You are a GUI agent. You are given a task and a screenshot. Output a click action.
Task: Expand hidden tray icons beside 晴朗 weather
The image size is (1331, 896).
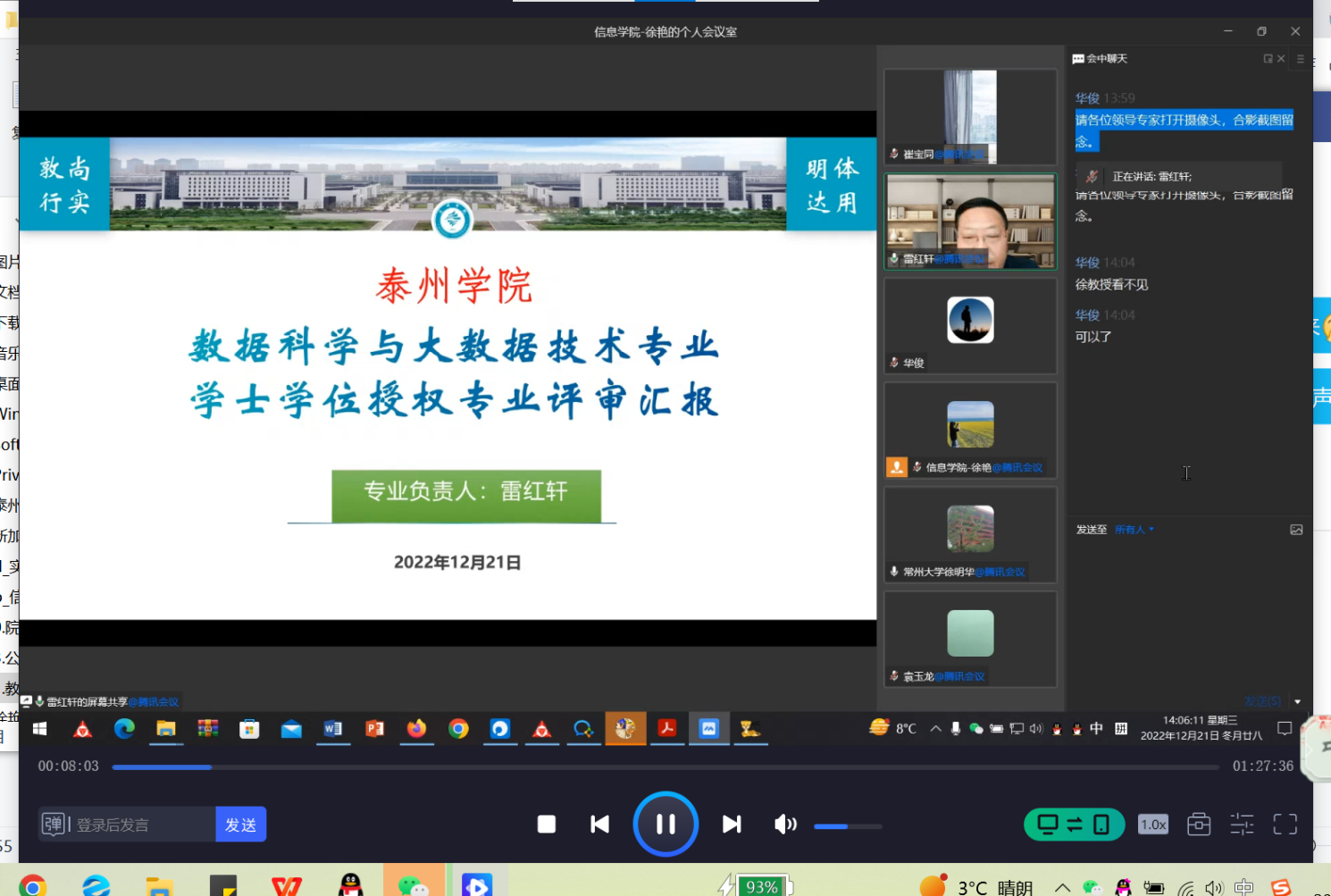1062,887
